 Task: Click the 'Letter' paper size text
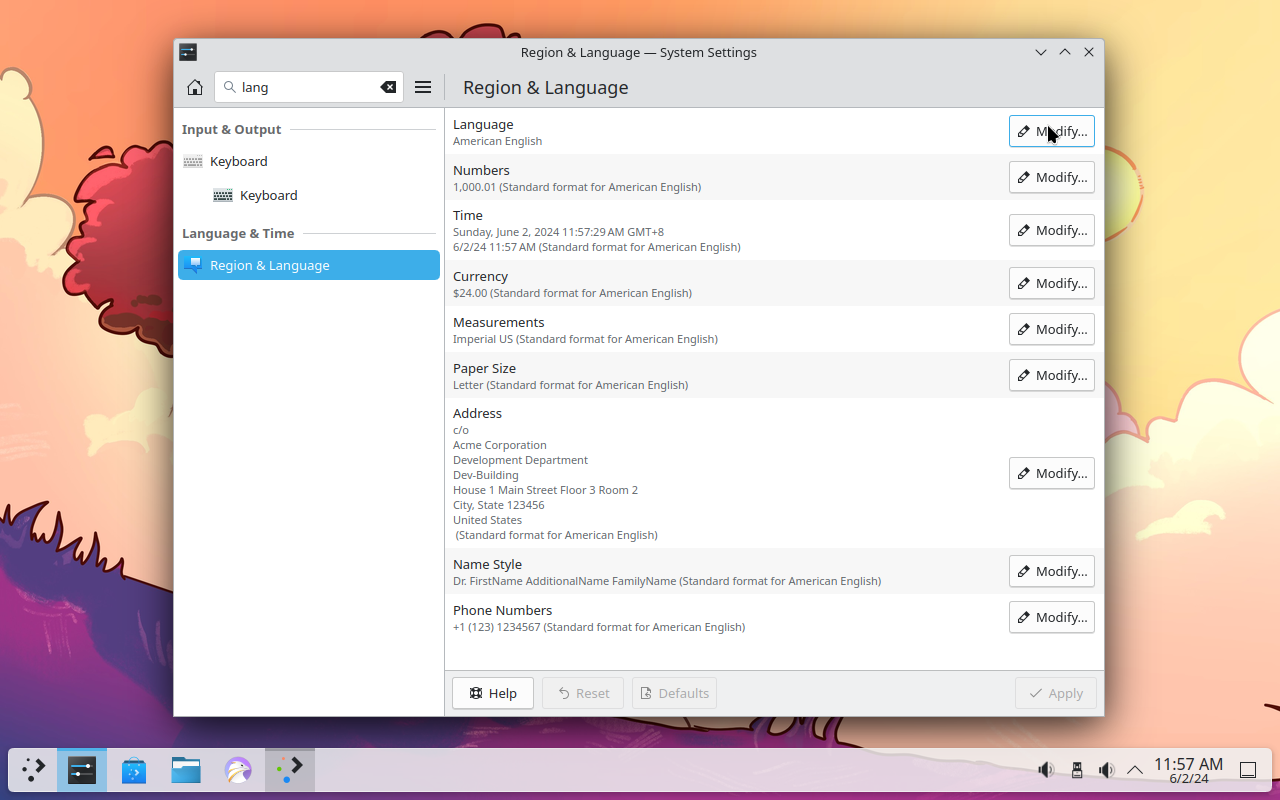[x=468, y=385]
